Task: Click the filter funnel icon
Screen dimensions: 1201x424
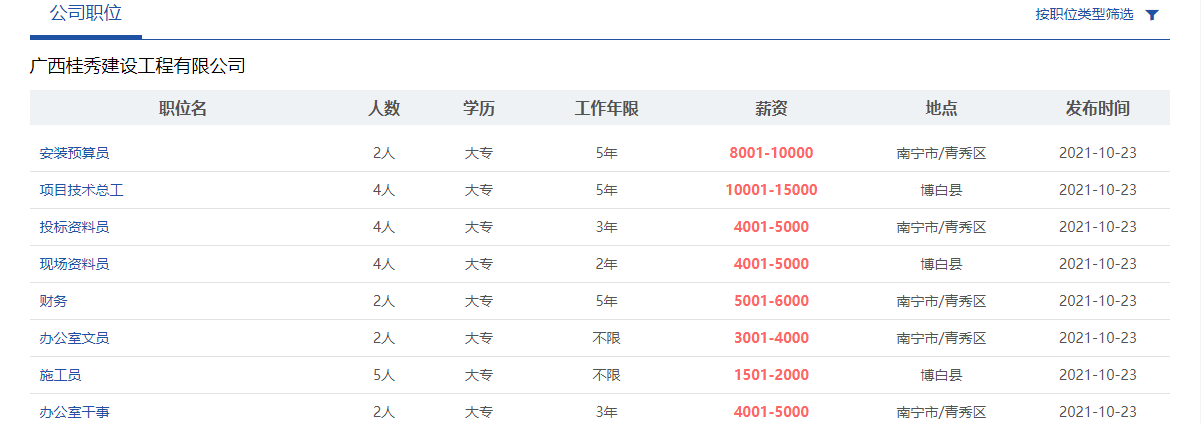Action: click(1152, 15)
